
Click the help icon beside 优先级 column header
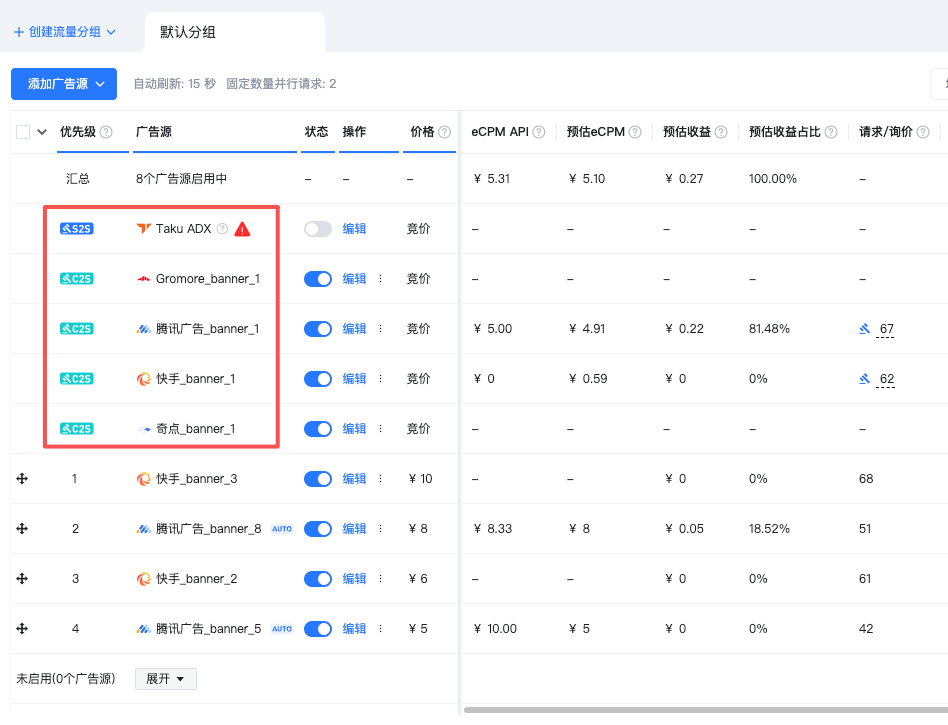pyautogui.click(x=106, y=132)
